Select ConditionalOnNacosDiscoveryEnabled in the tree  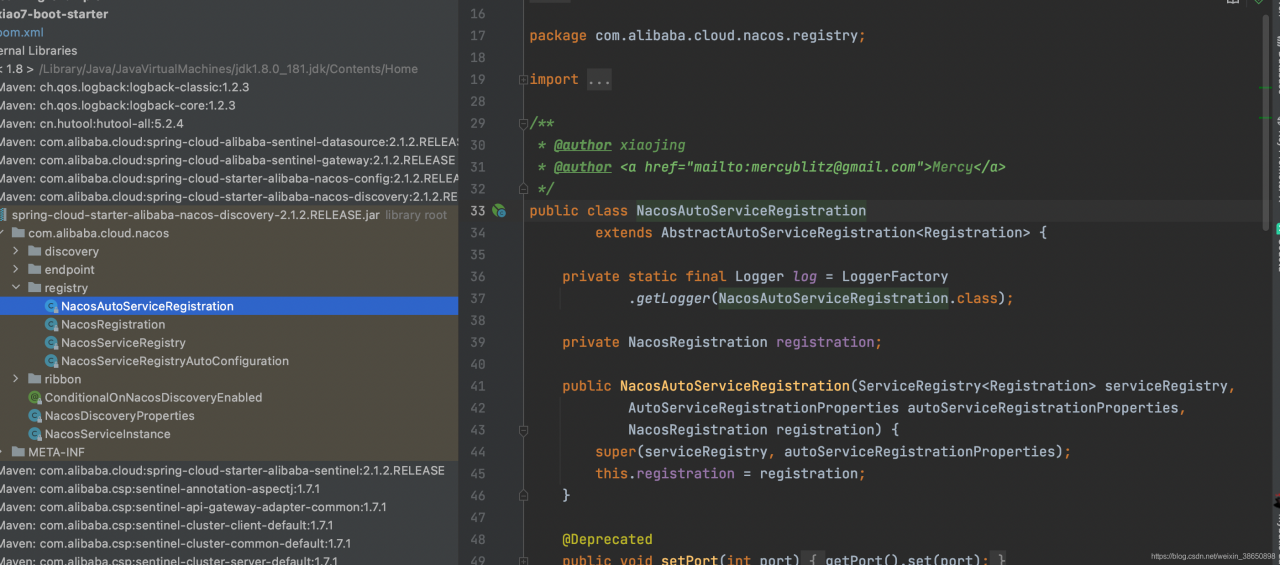pos(153,397)
